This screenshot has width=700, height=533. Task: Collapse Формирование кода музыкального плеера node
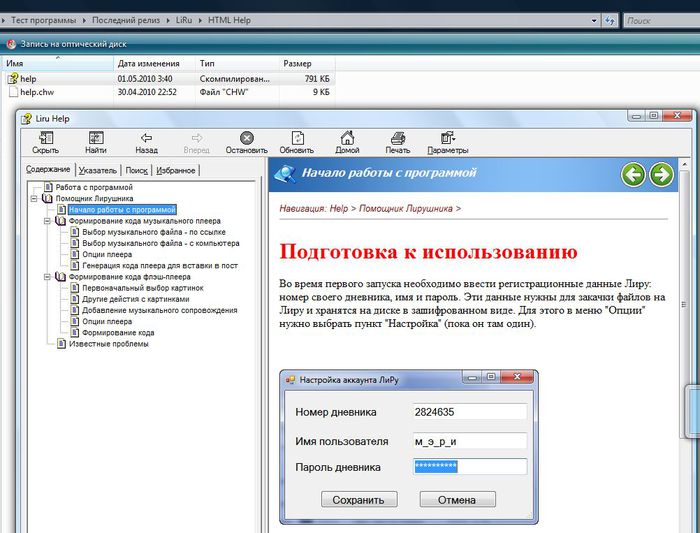click(47, 221)
